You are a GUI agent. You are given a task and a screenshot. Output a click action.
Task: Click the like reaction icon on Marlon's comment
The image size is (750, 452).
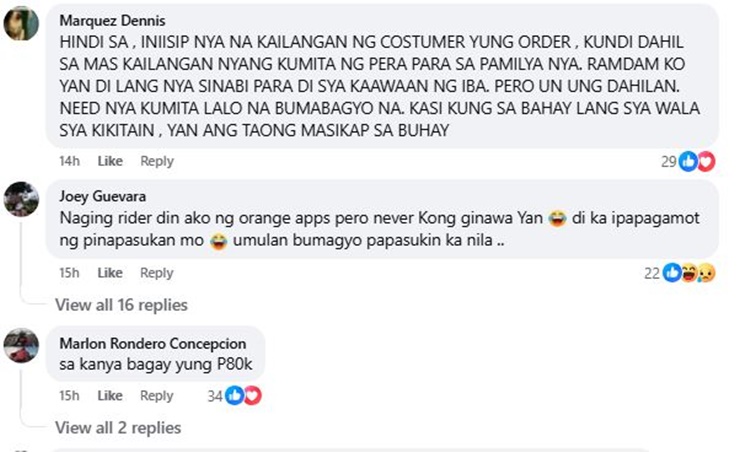[234, 396]
